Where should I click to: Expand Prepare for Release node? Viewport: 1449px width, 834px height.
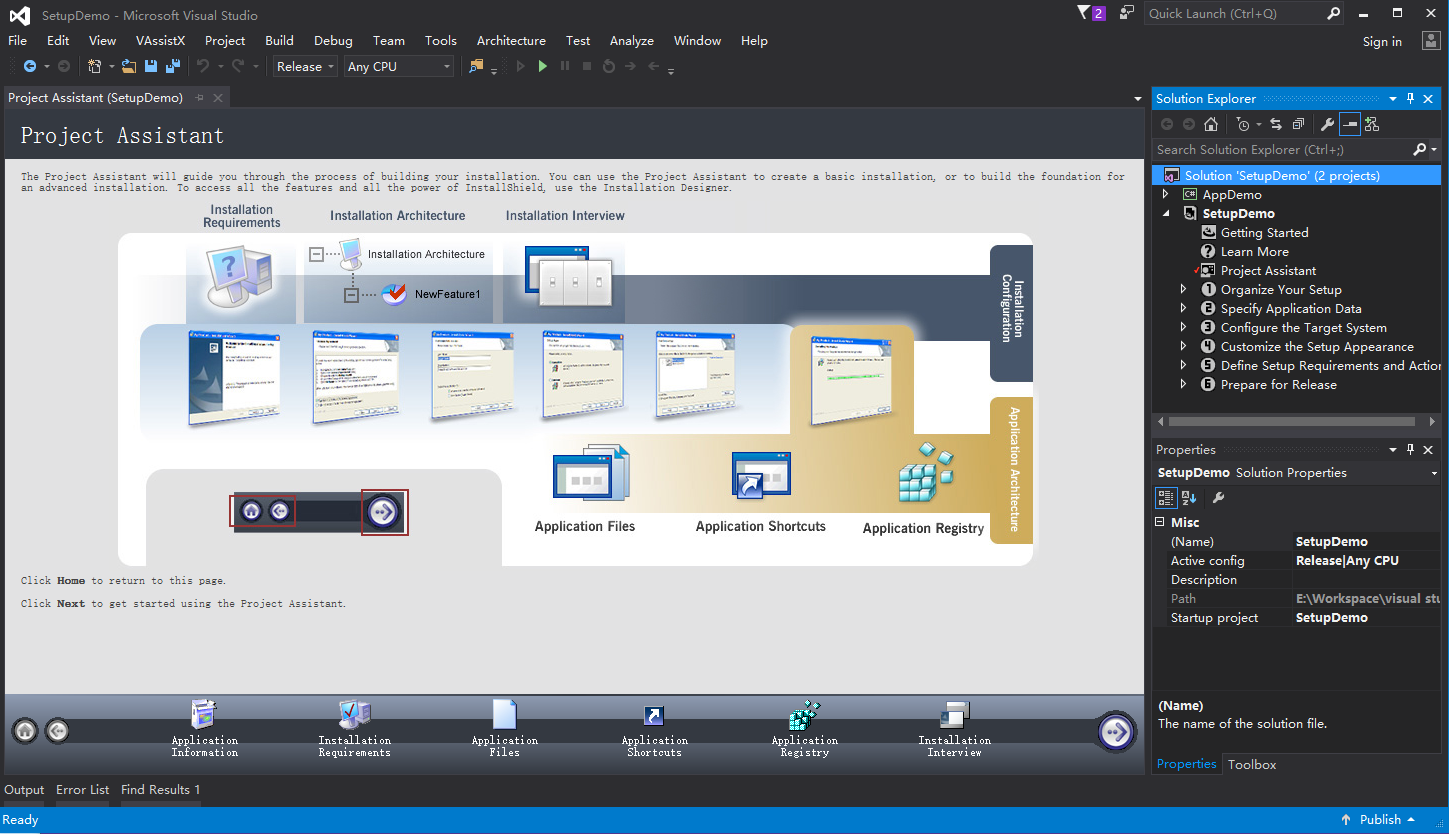pyautogui.click(x=1183, y=384)
